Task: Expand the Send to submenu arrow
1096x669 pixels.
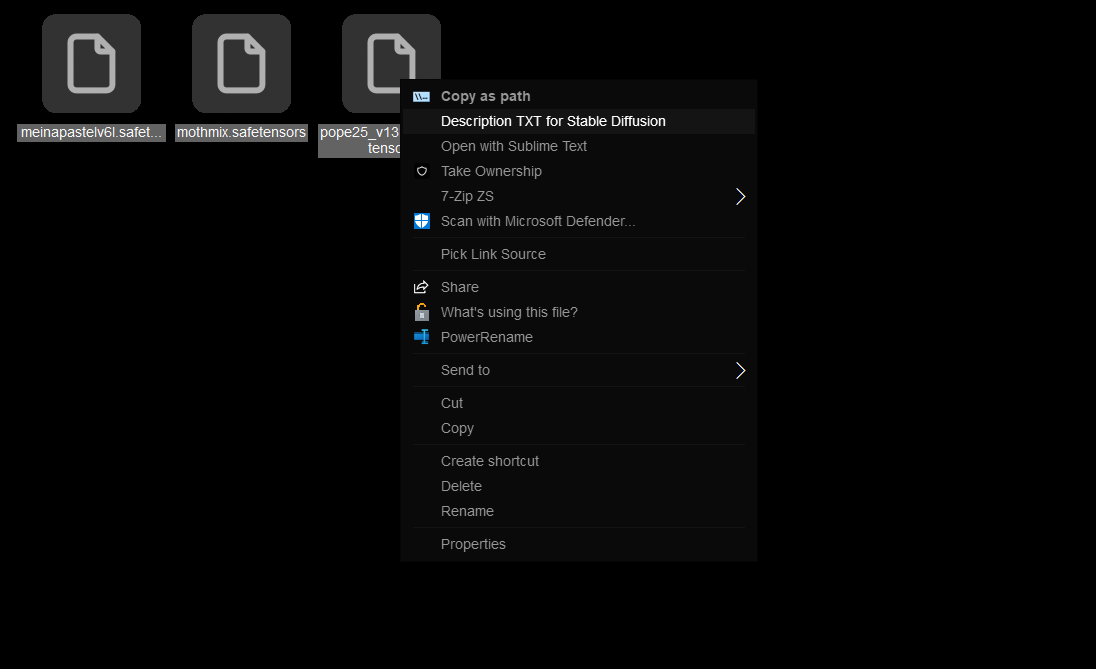Action: point(740,371)
